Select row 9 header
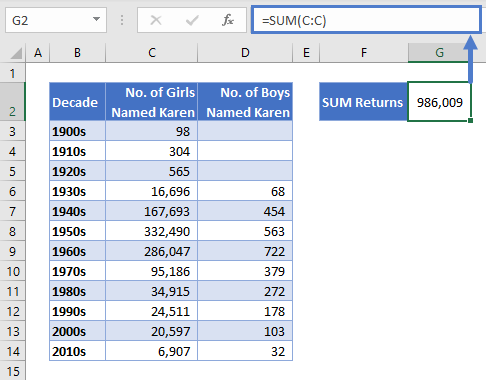The width and height of the screenshot is (486, 380). pyautogui.click(x=12, y=251)
